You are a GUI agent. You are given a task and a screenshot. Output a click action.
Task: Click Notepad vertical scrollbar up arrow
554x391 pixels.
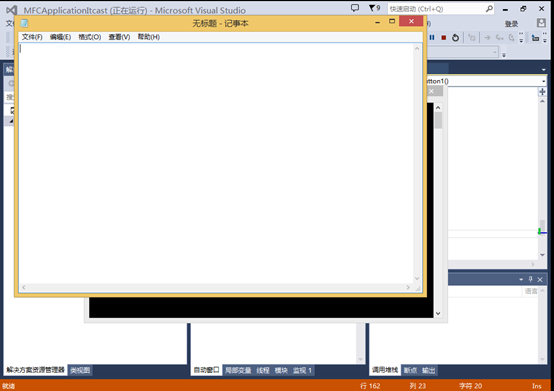[417, 48]
